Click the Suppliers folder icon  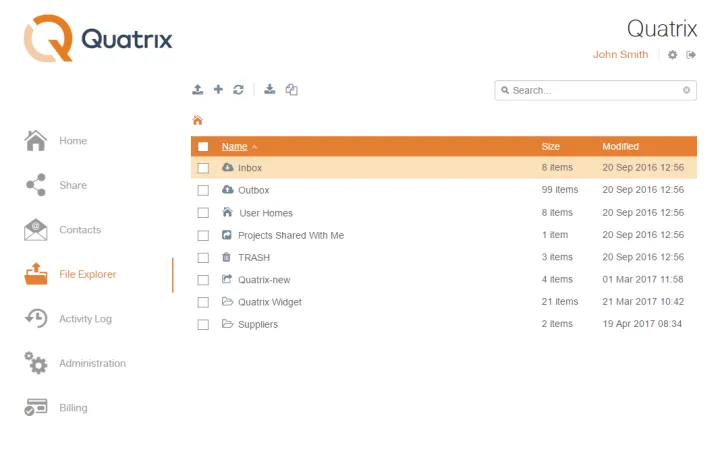click(x=227, y=323)
